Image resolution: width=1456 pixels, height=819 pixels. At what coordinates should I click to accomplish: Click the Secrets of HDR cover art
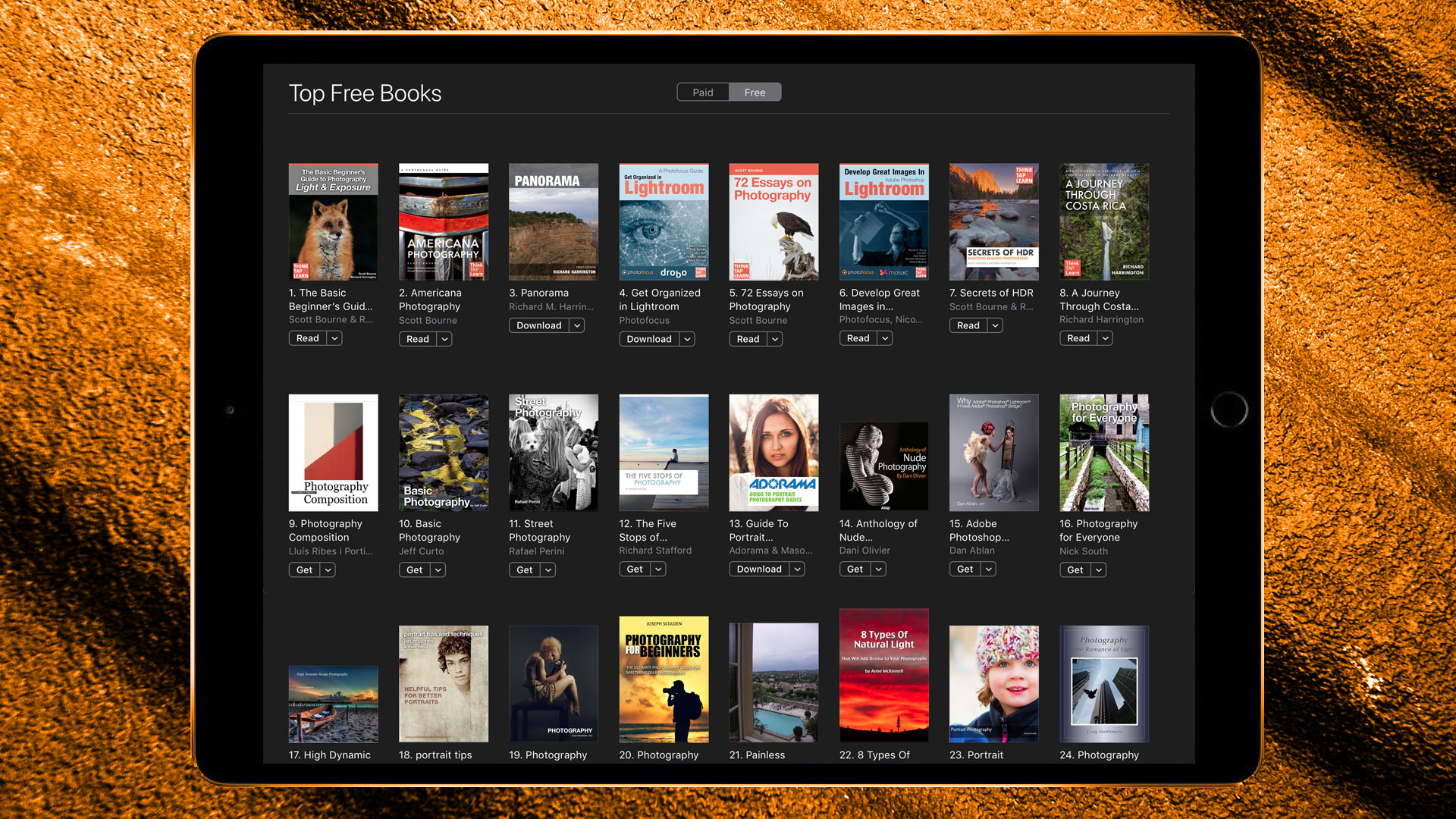click(x=993, y=221)
